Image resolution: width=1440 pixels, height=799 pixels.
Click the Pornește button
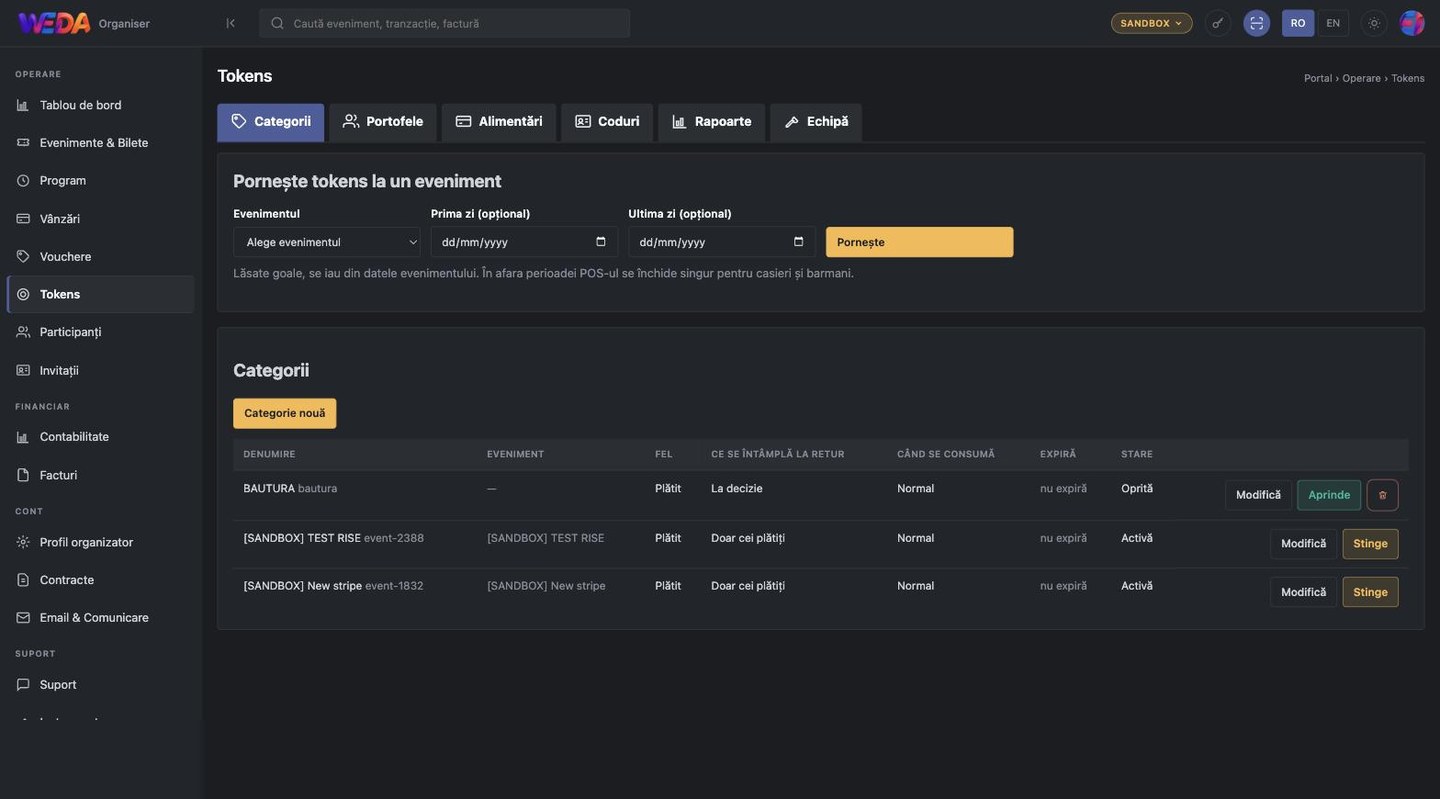coord(919,242)
